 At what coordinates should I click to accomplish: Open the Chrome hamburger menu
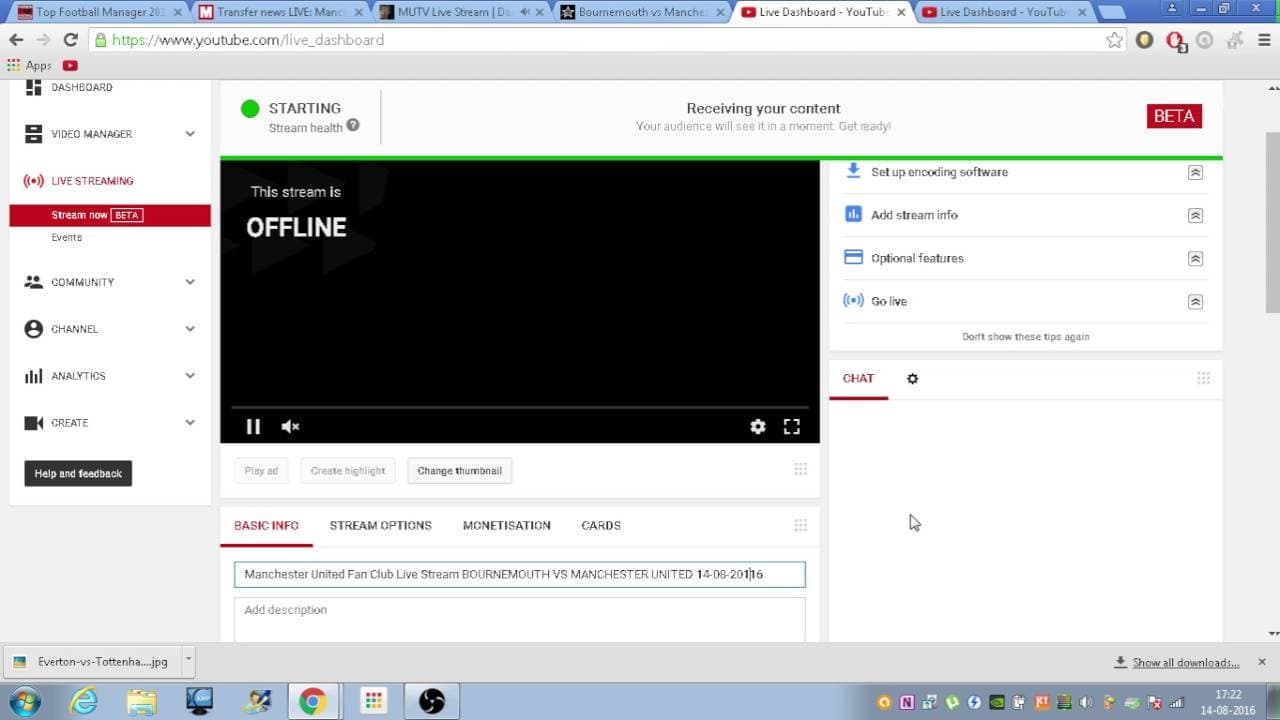(x=1264, y=40)
